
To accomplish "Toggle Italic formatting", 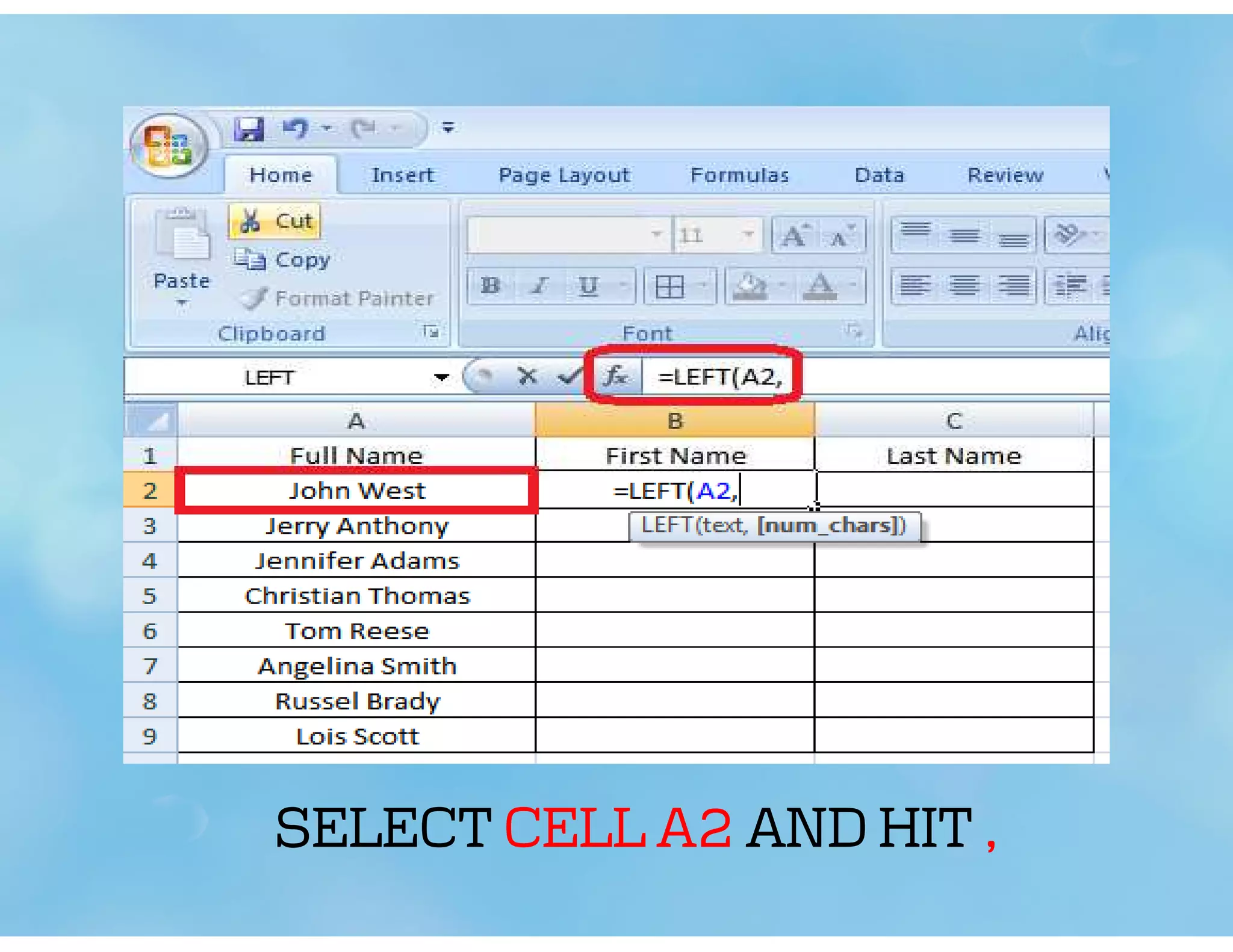I will [x=540, y=285].
